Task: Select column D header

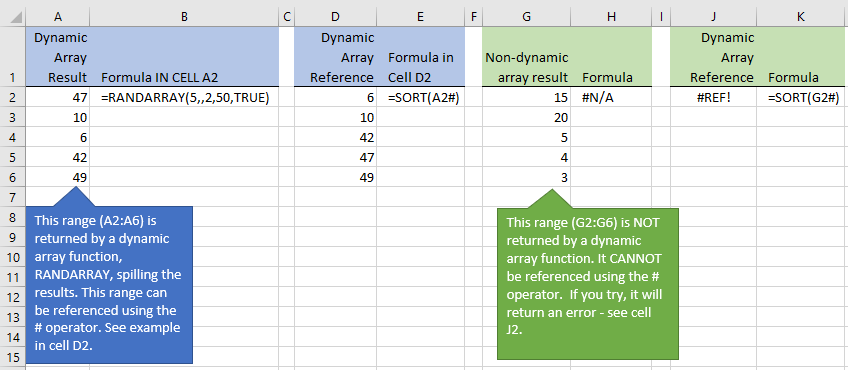Action: [335, 17]
